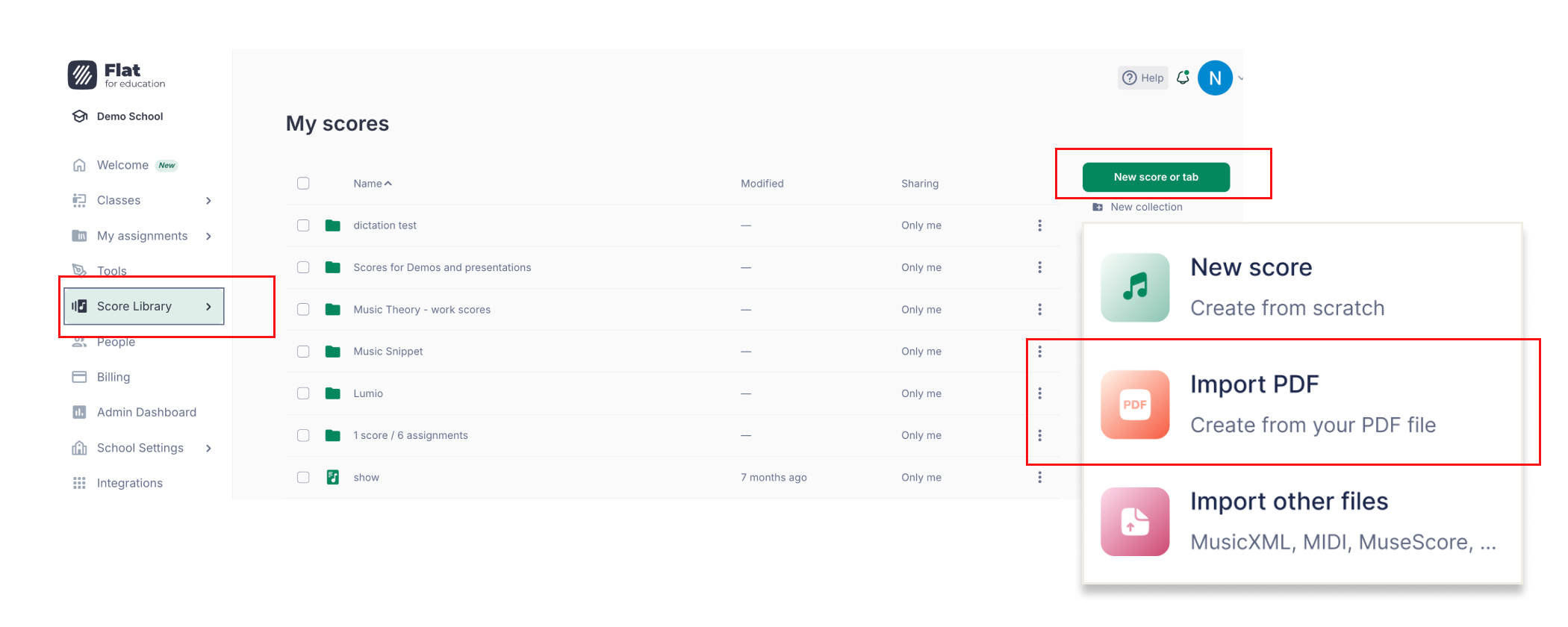Toggle the select all scores checkbox
This screenshot has width=1568, height=627.
tap(303, 184)
